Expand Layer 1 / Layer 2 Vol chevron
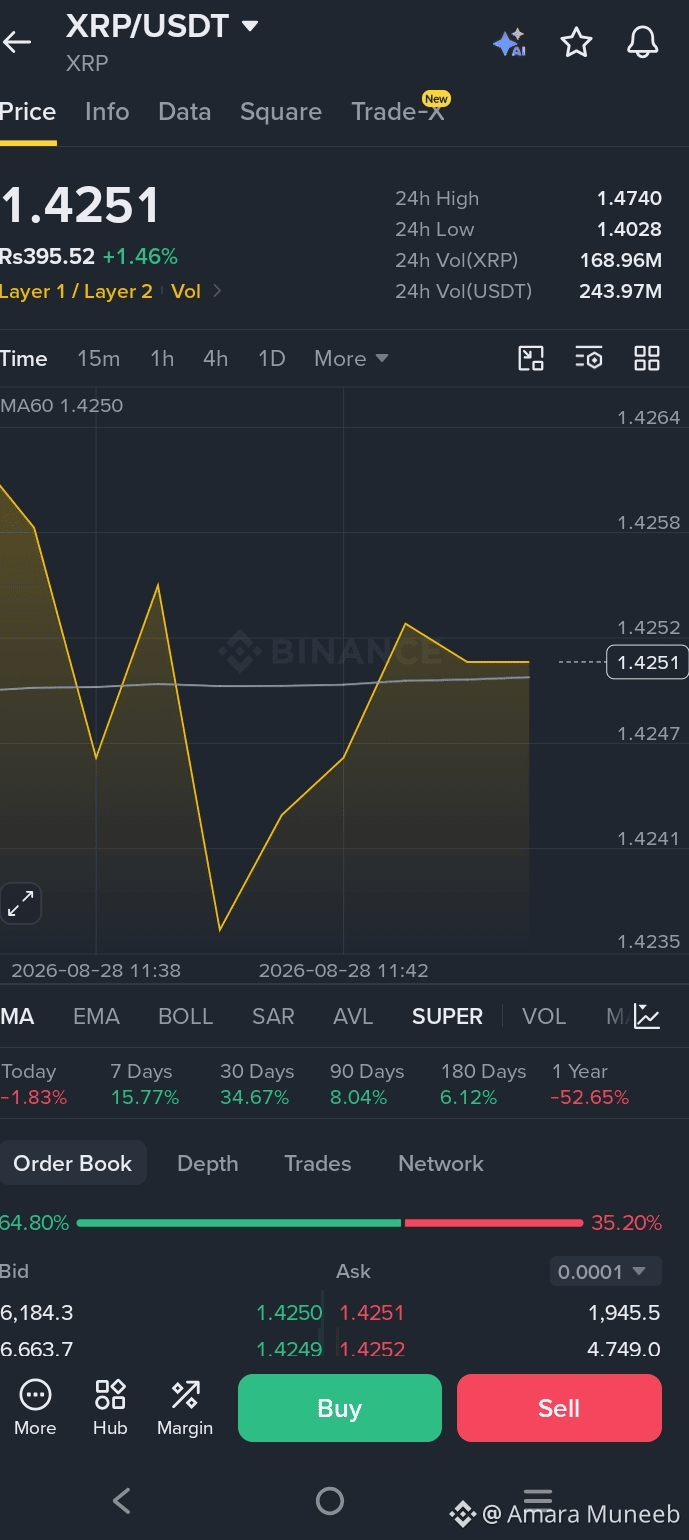Screen dimensions: 689x1540 (x=218, y=292)
